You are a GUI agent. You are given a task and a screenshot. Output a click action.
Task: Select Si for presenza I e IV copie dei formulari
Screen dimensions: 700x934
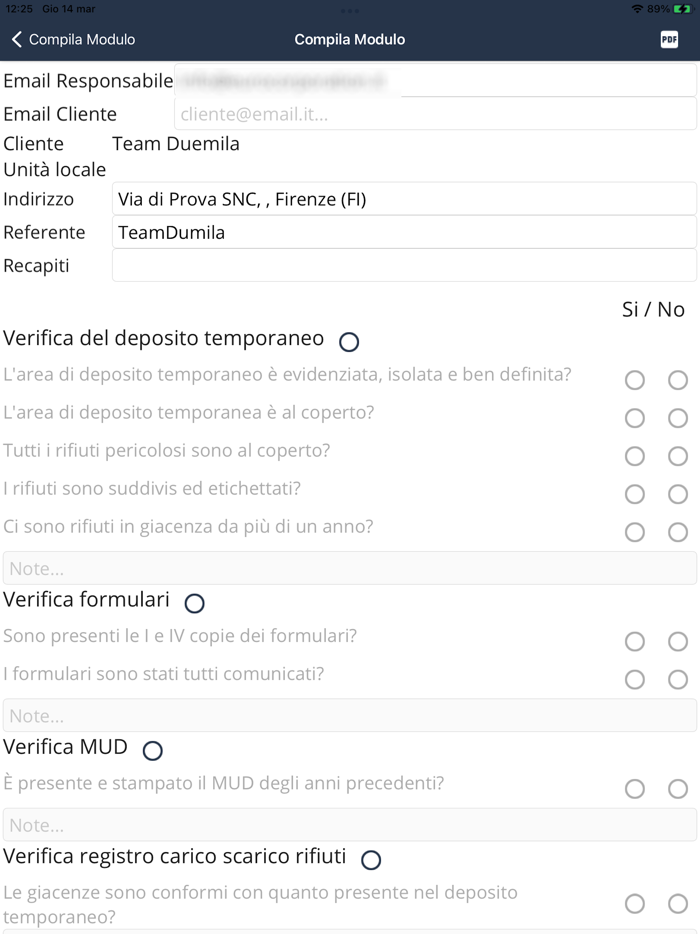click(634, 642)
